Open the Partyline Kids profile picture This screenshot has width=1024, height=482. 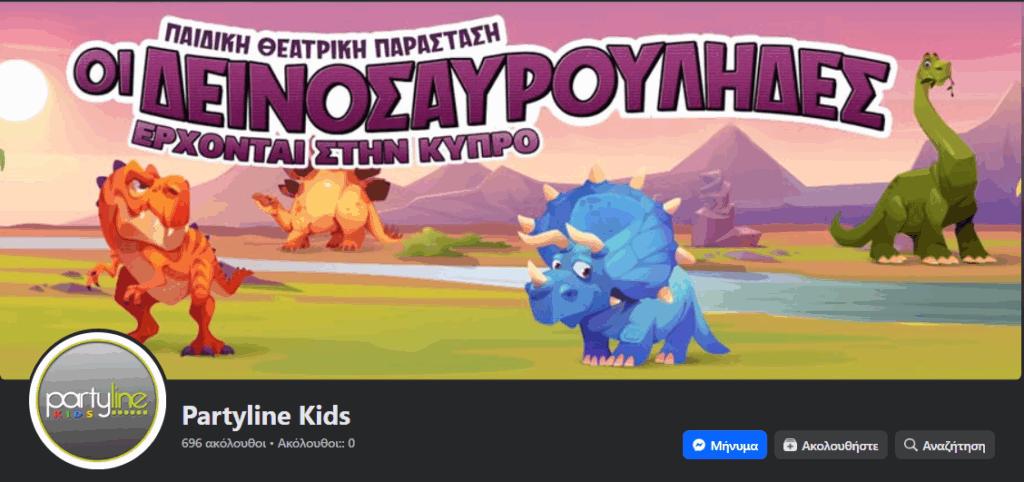click(97, 399)
